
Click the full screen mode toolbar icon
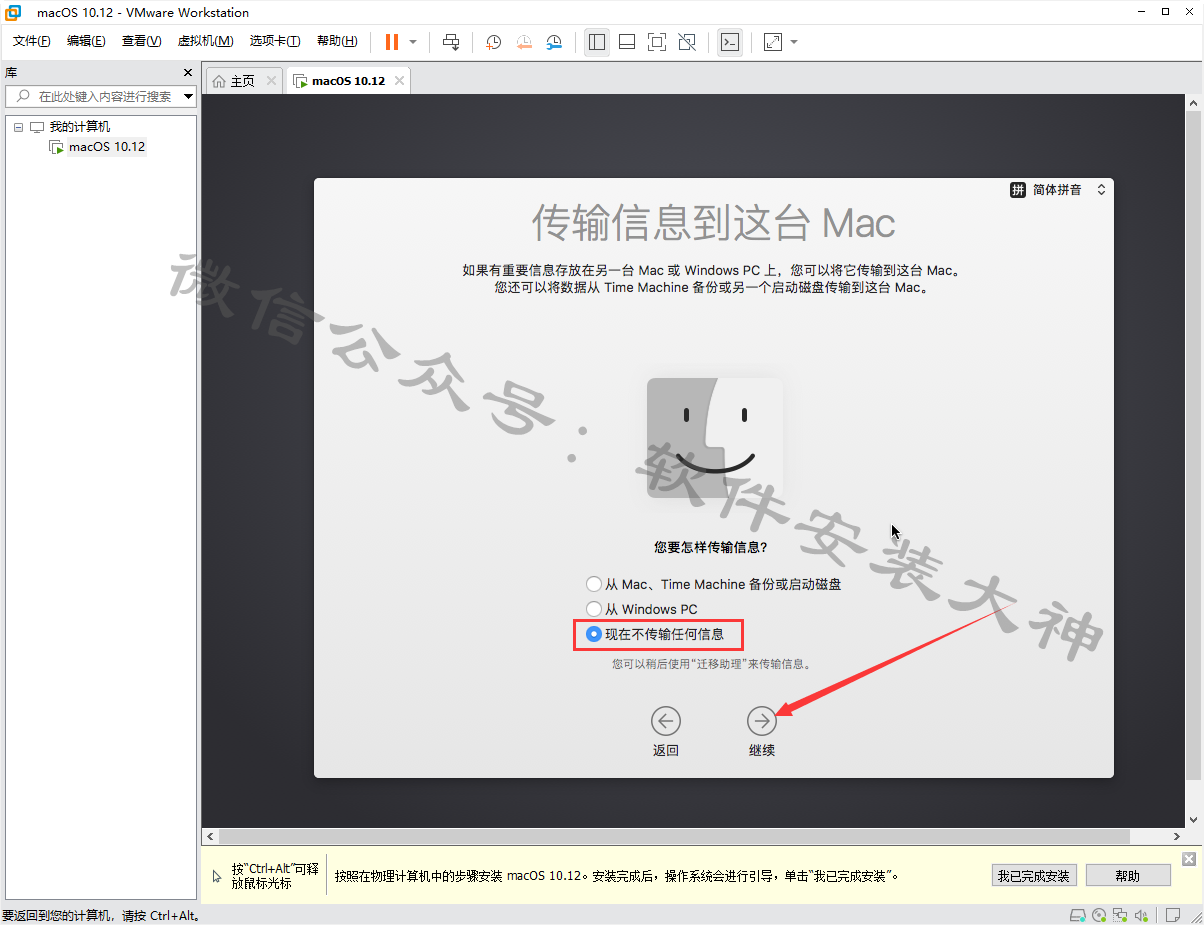(x=657, y=42)
